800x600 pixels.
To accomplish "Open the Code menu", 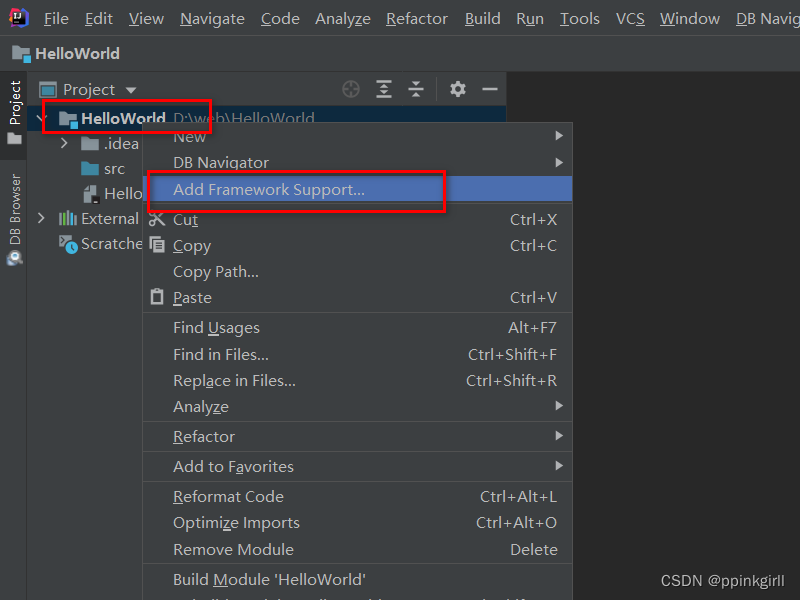I will coord(280,19).
